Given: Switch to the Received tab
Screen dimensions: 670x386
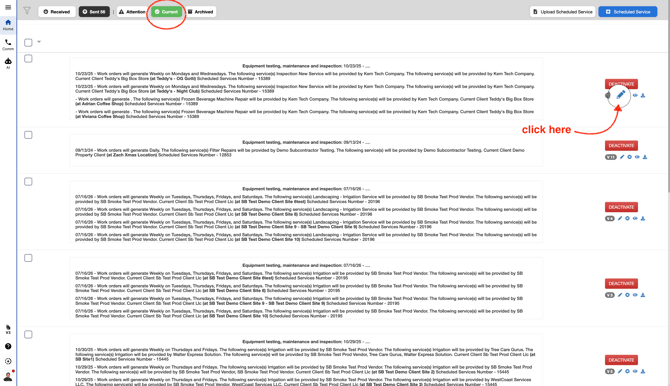Looking at the screenshot, I should [57, 12].
